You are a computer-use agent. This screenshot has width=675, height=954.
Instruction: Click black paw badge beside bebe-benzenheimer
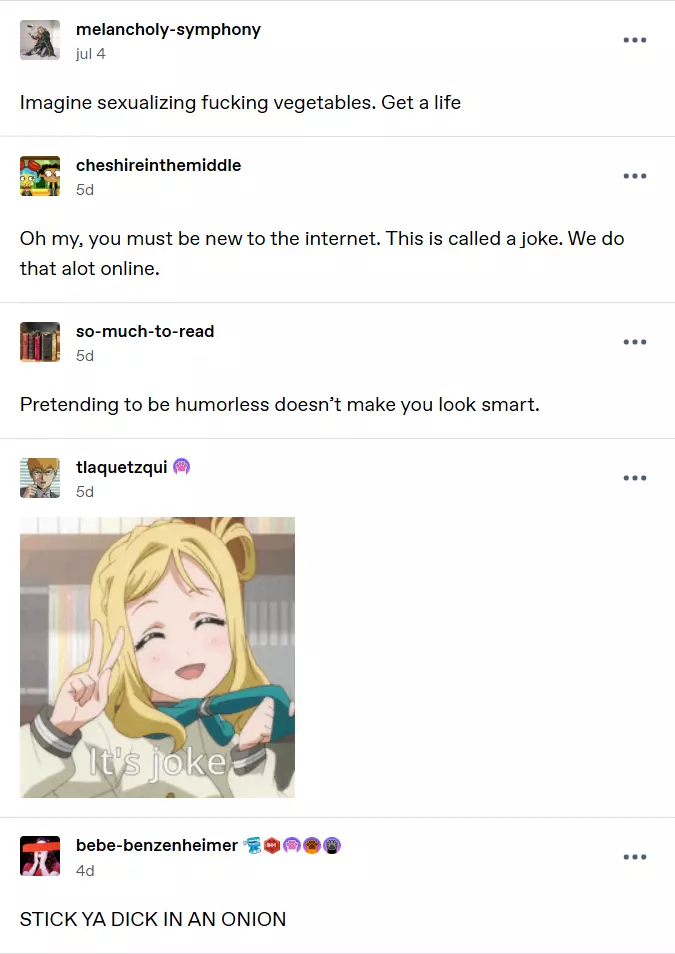[x=332, y=845]
